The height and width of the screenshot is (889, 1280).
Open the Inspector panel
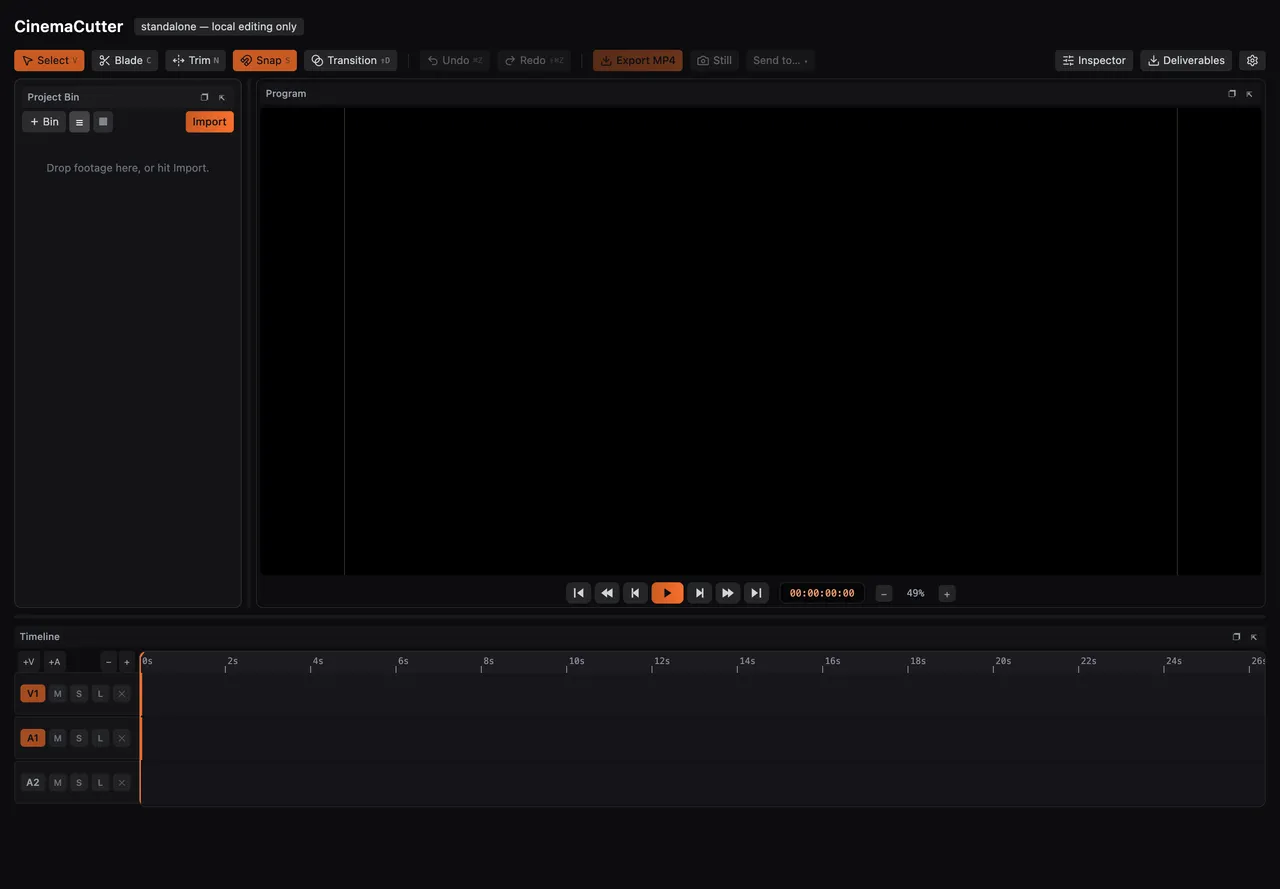pos(1094,61)
